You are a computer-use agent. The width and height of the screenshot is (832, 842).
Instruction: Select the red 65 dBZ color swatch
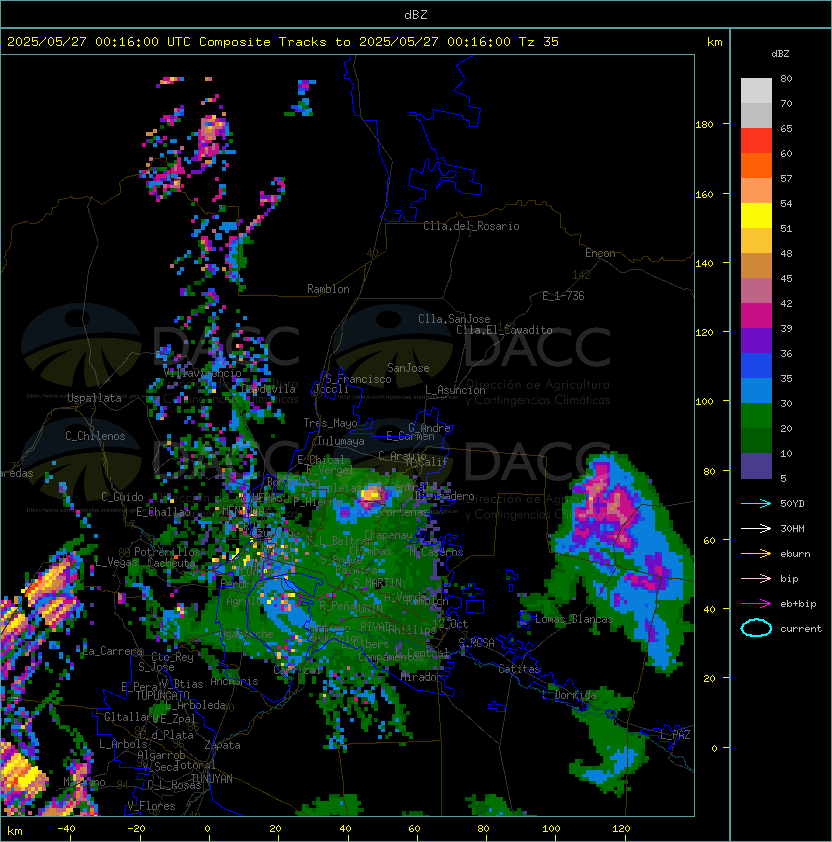tap(756, 141)
